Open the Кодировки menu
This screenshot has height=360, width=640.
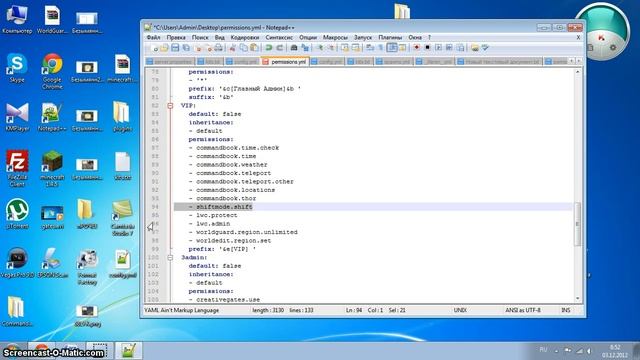(245, 37)
